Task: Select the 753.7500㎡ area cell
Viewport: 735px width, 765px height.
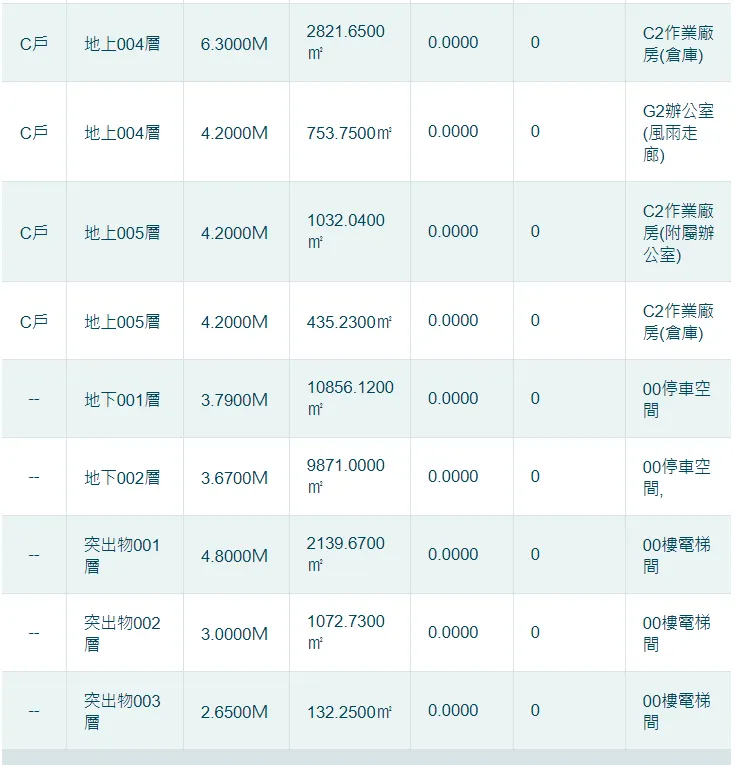Action: [349, 132]
